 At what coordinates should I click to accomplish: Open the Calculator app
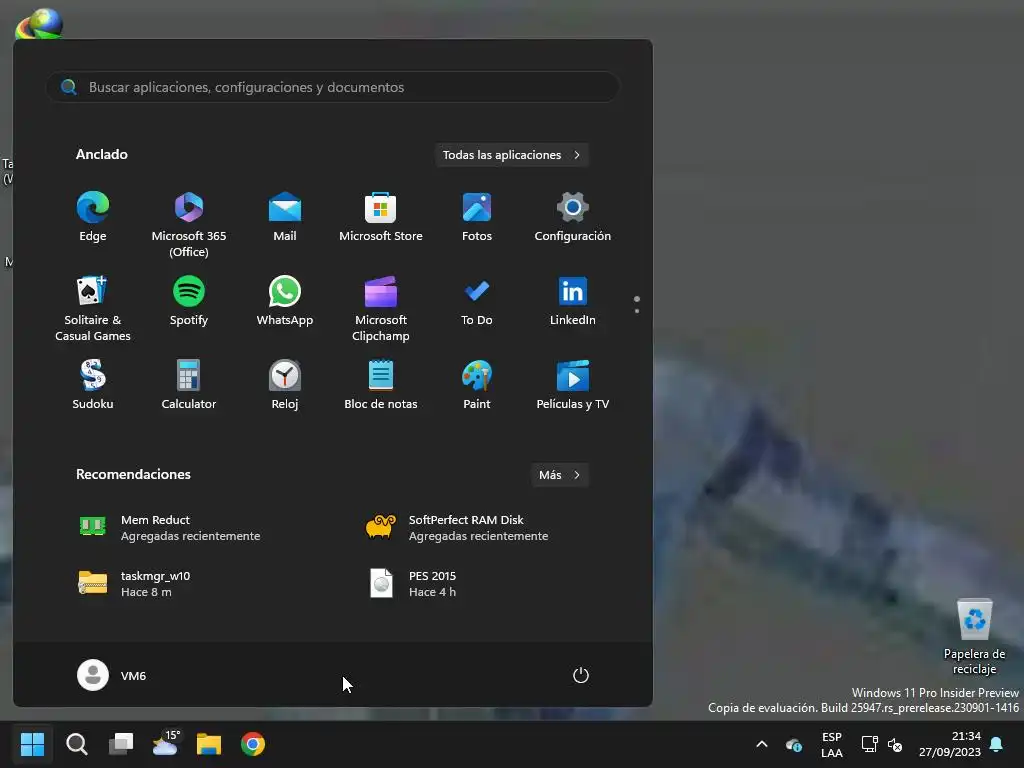click(189, 385)
